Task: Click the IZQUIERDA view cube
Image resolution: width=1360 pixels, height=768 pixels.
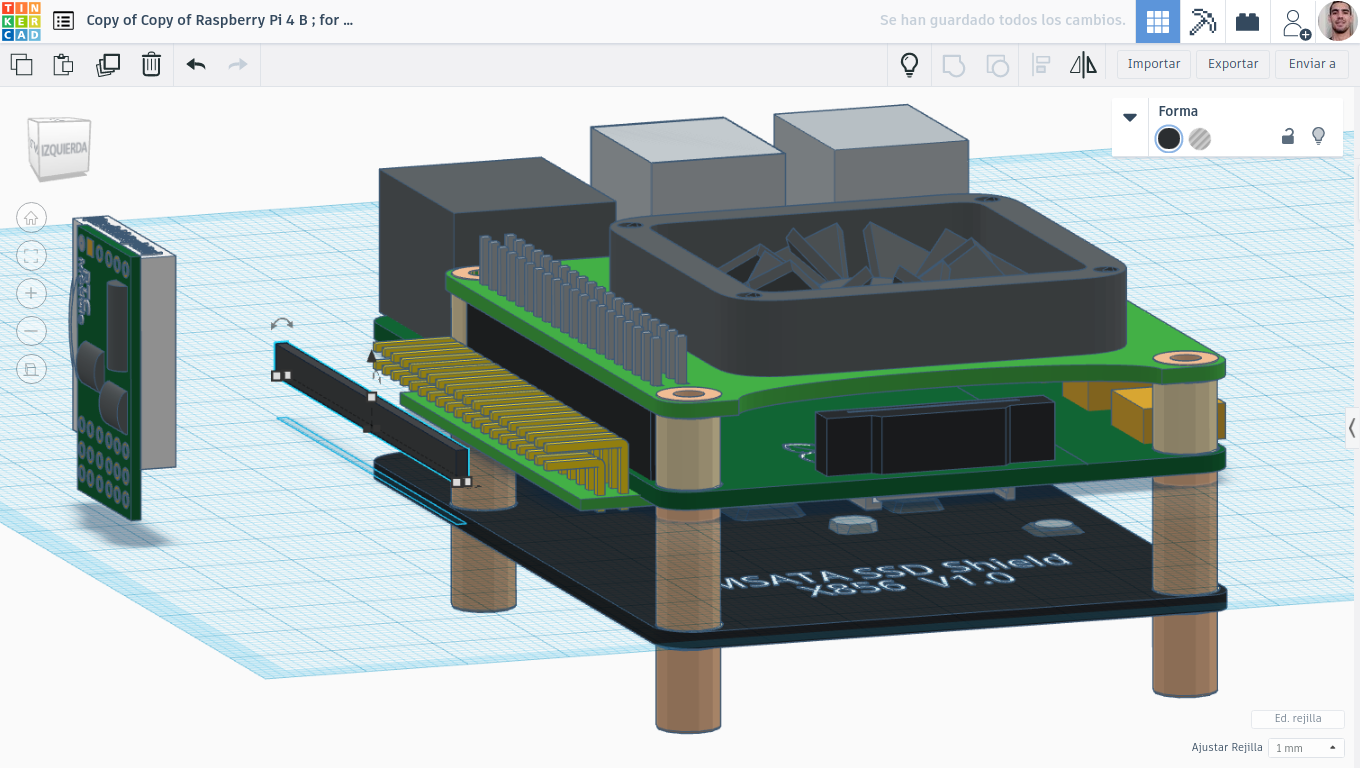Action: click(61, 150)
